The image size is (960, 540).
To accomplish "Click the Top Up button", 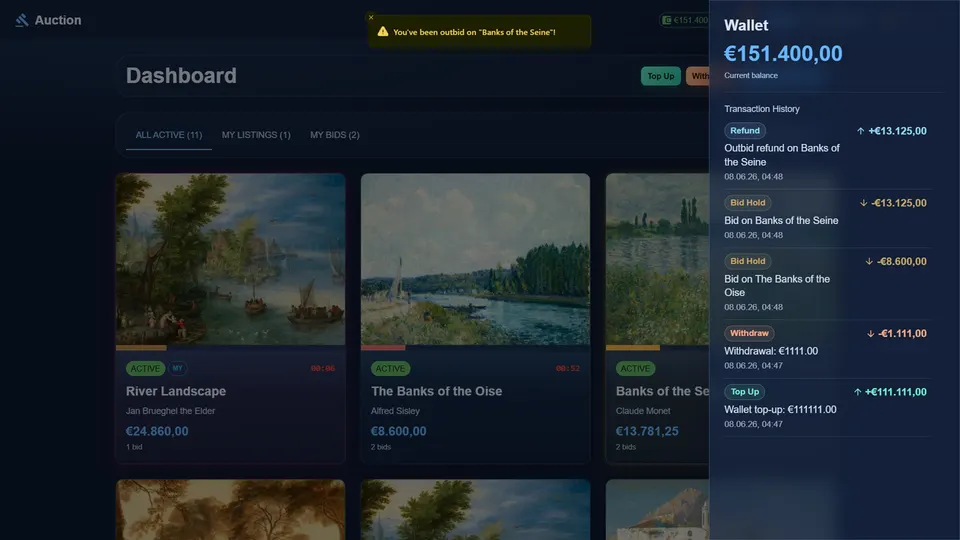I will click(661, 76).
